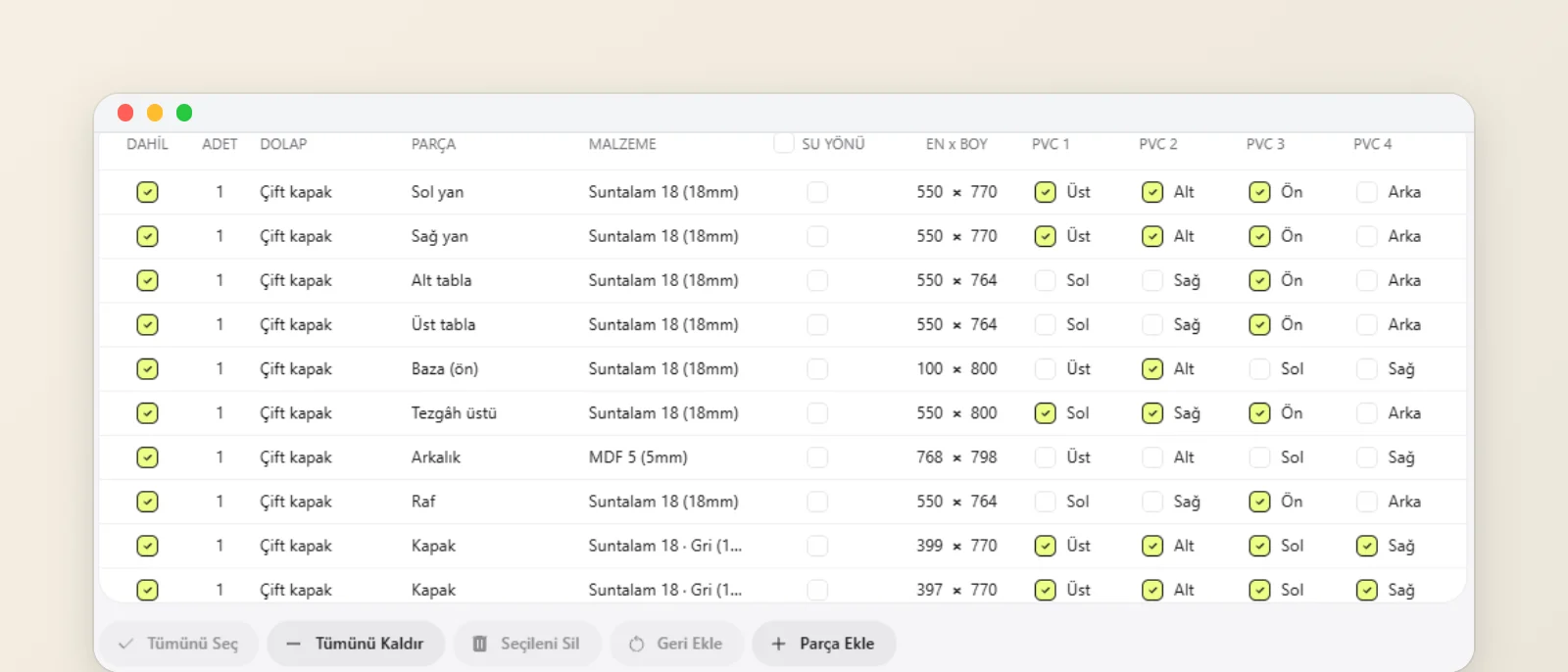Check PVC 2 Sağ for Raf
This screenshot has height=672, width=1568.
tap(1152, 502)
